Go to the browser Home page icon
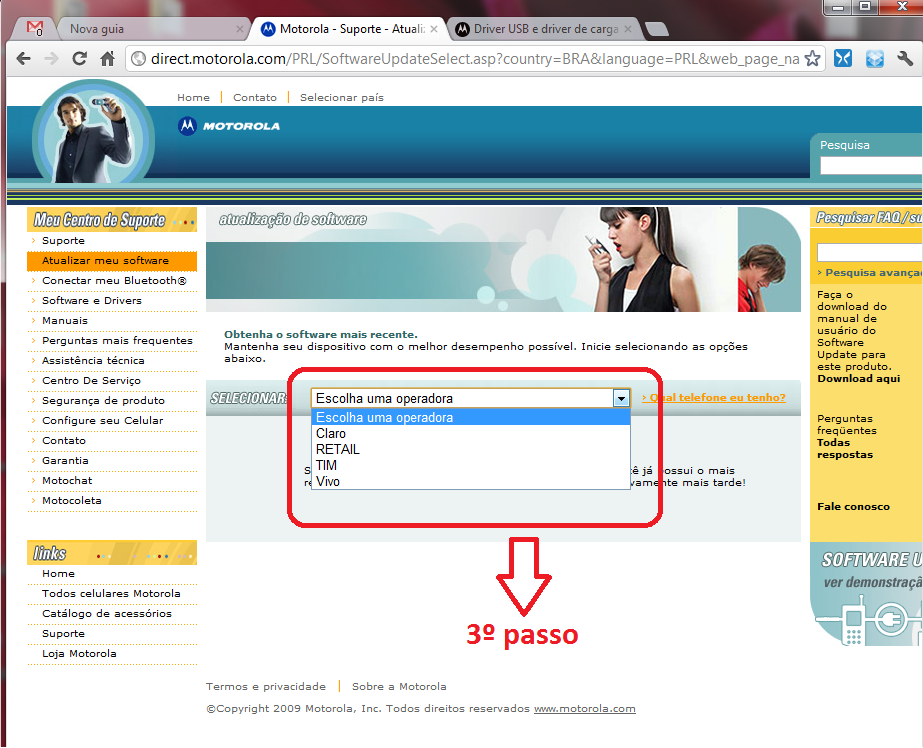Screen dimensions: 923x748 [x=107, y=58]
